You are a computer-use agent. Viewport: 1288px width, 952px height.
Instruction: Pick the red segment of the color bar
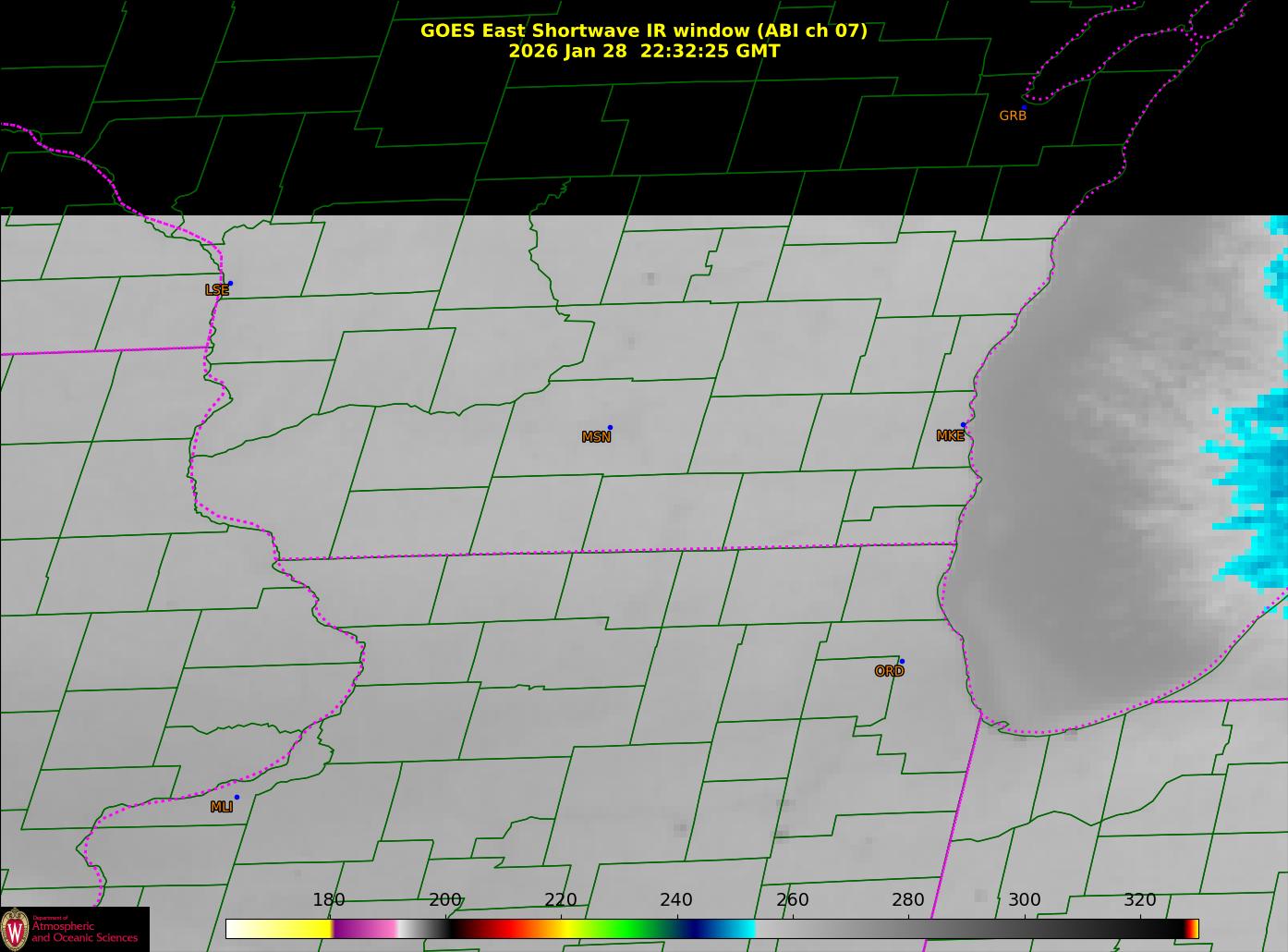[508, 929]
